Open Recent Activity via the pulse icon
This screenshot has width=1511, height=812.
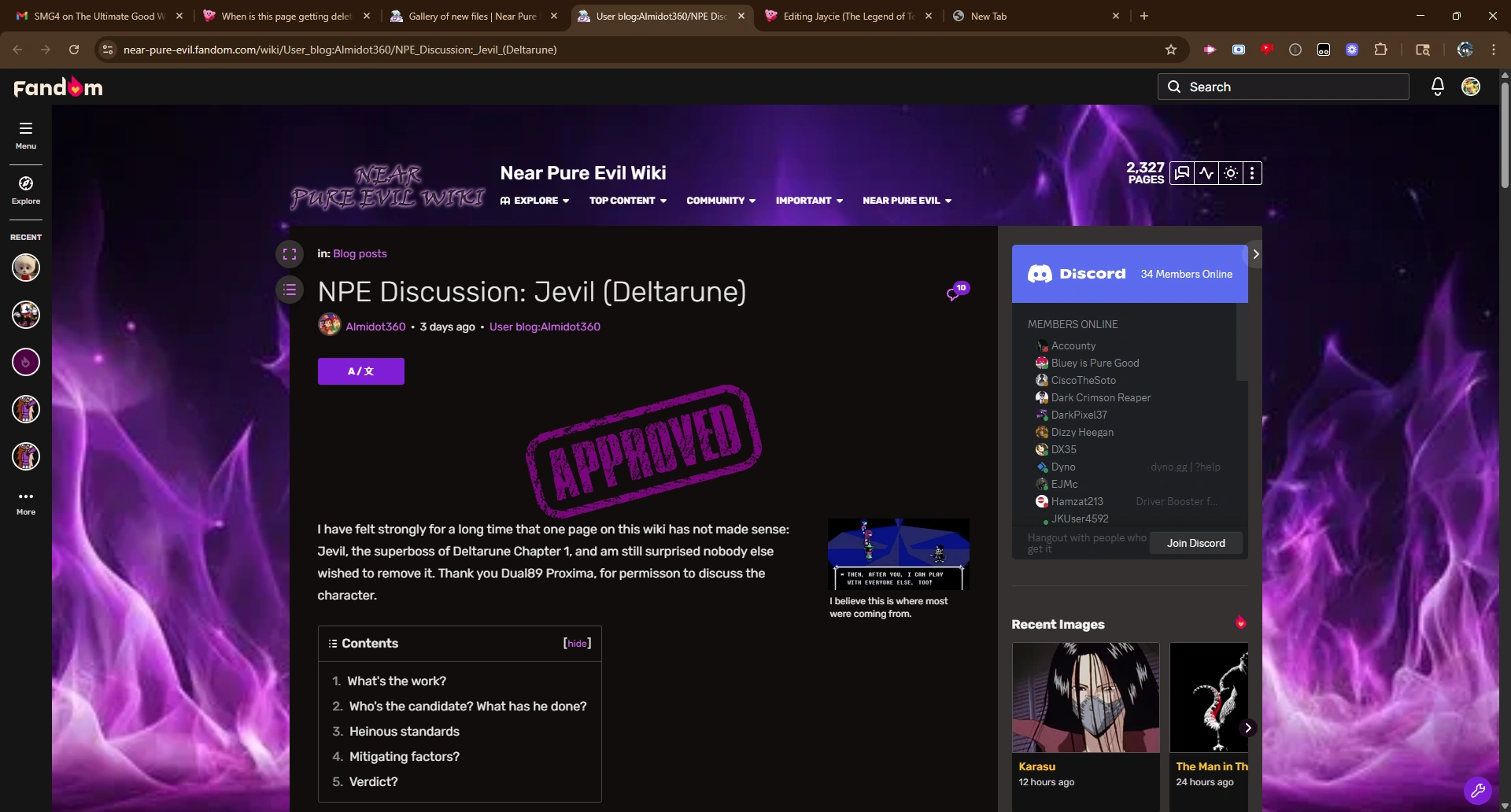click(1206, 173)
